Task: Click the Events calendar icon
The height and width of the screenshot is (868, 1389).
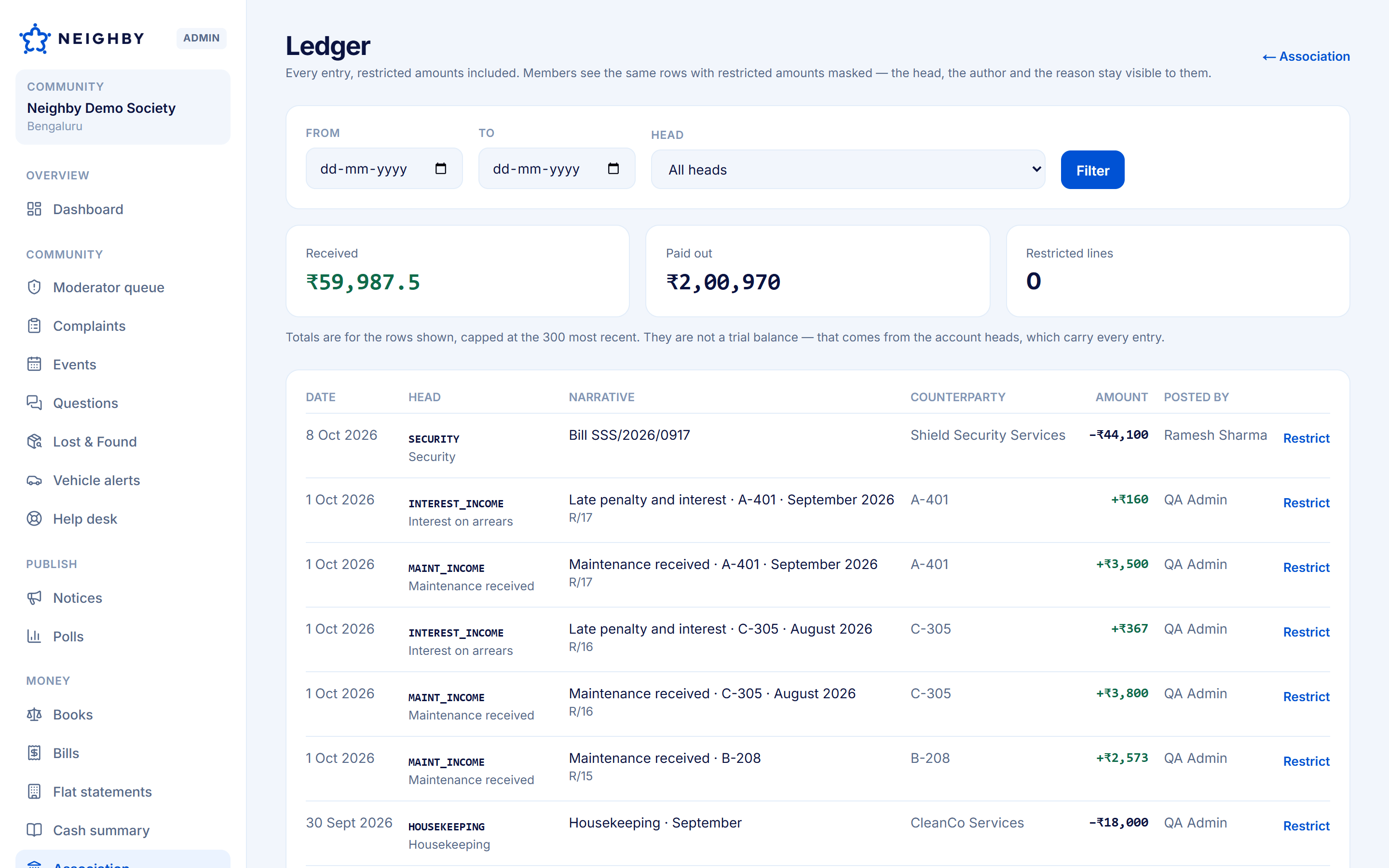Action: tap(34, 364)
